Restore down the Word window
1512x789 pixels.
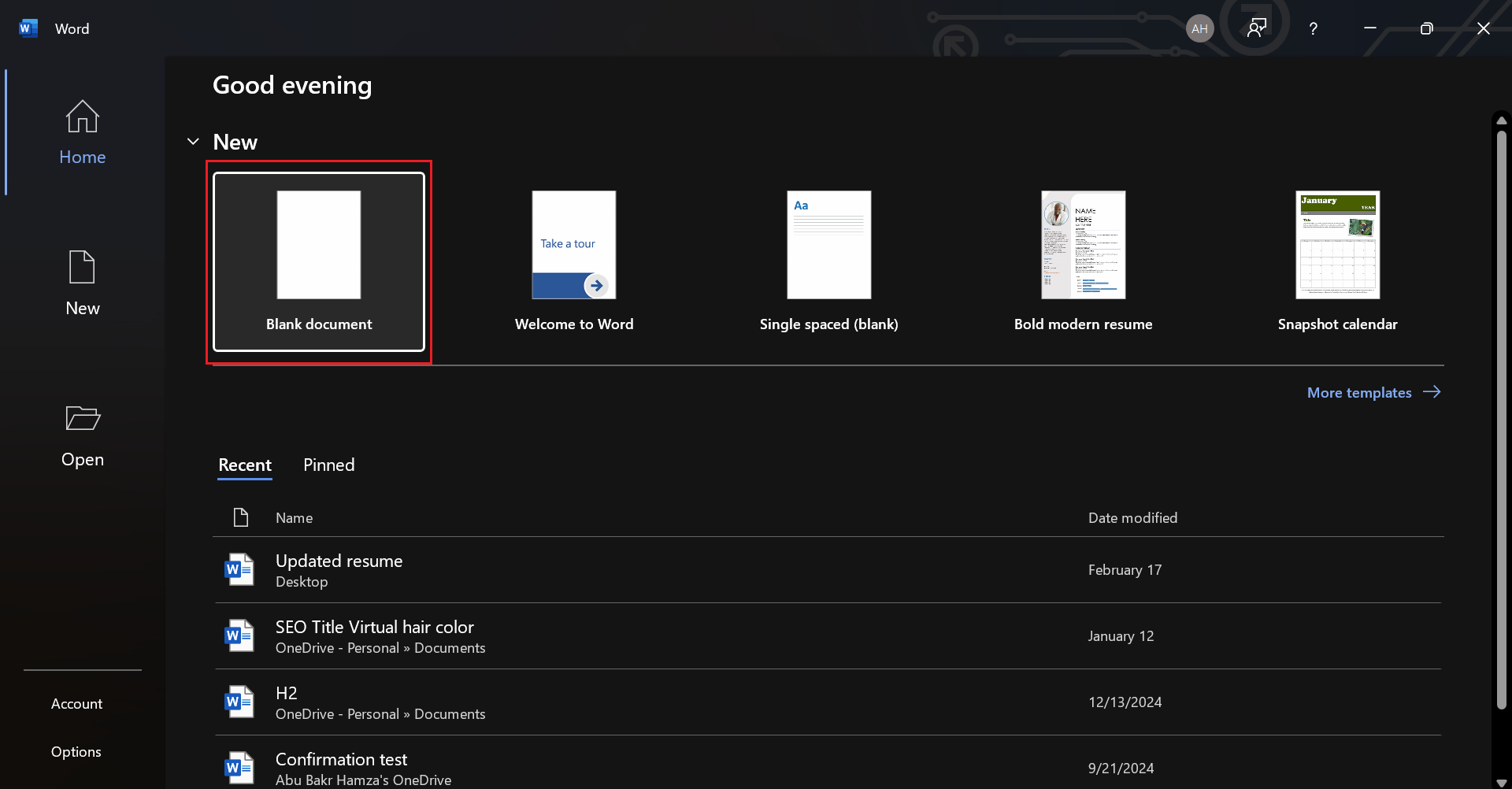pyautogui.click(x=1426, y=28)
